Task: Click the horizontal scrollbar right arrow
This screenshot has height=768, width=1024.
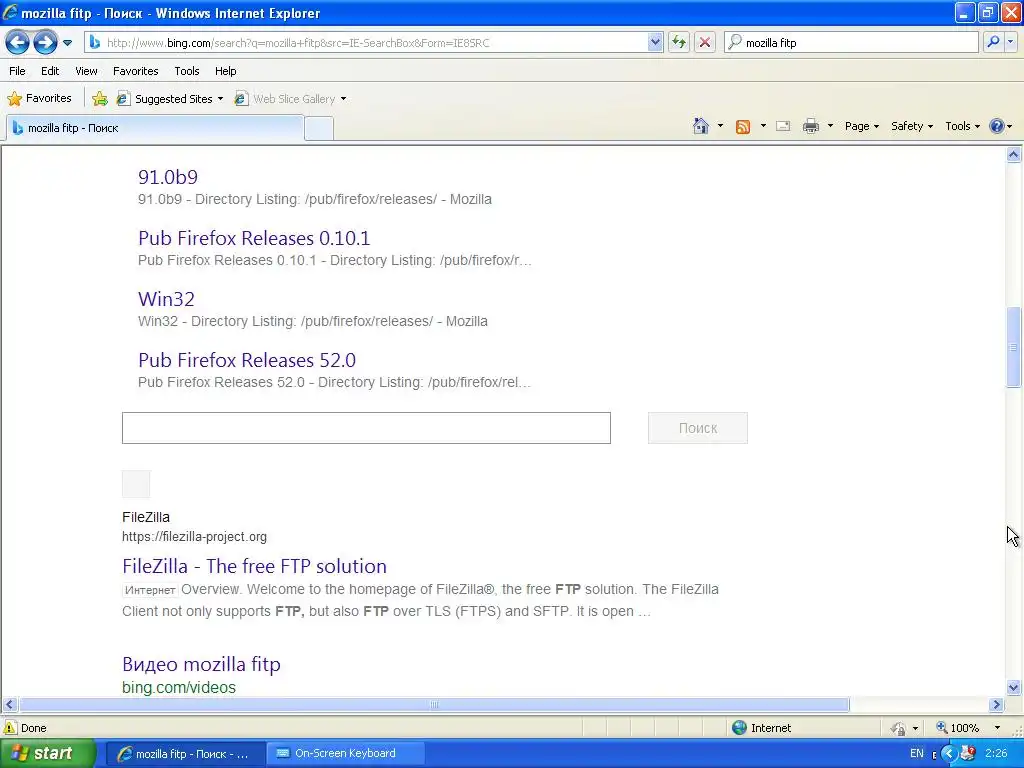Action: click(x=997, y=705)
